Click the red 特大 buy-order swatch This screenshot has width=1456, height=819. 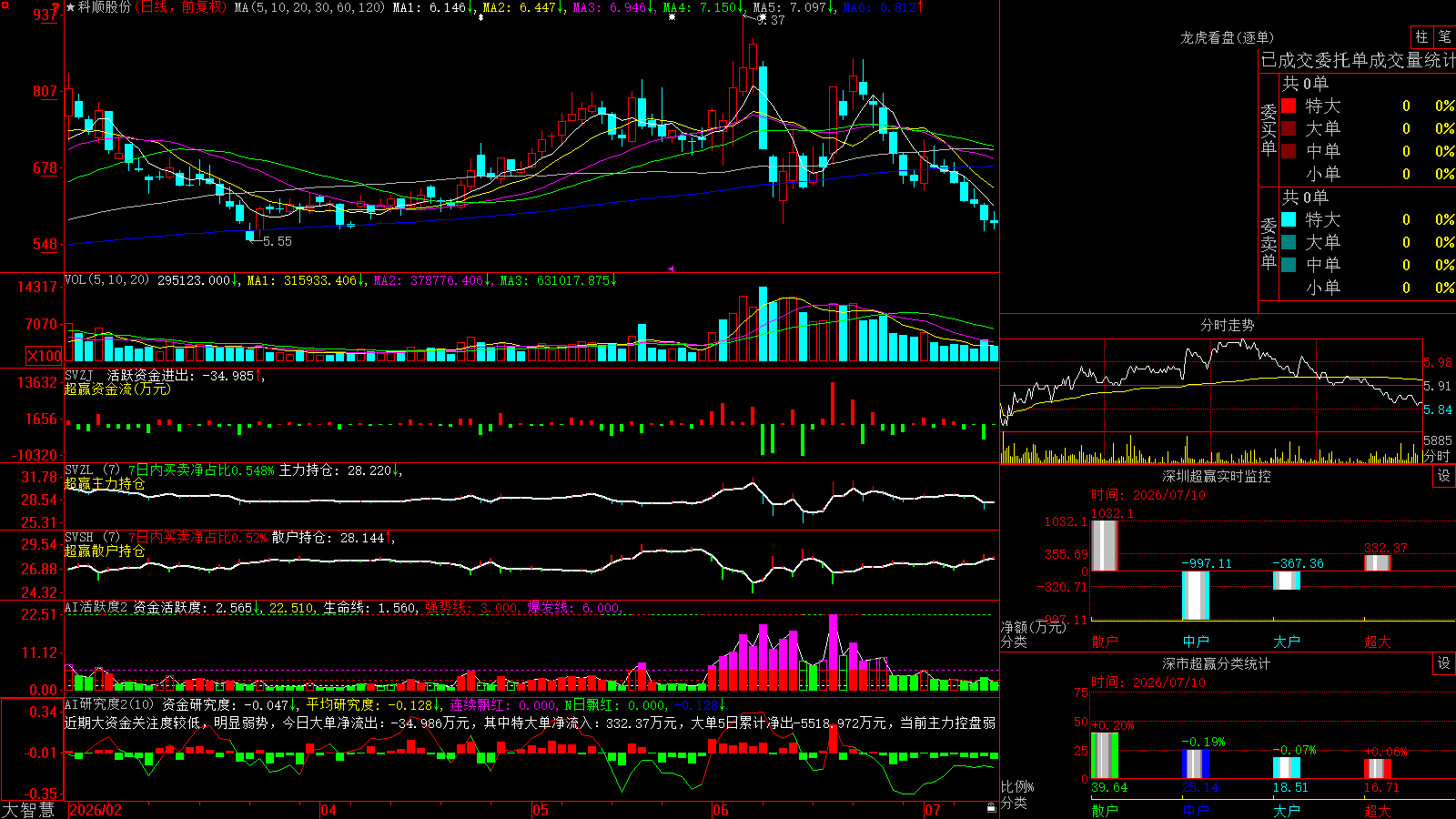1289,106
